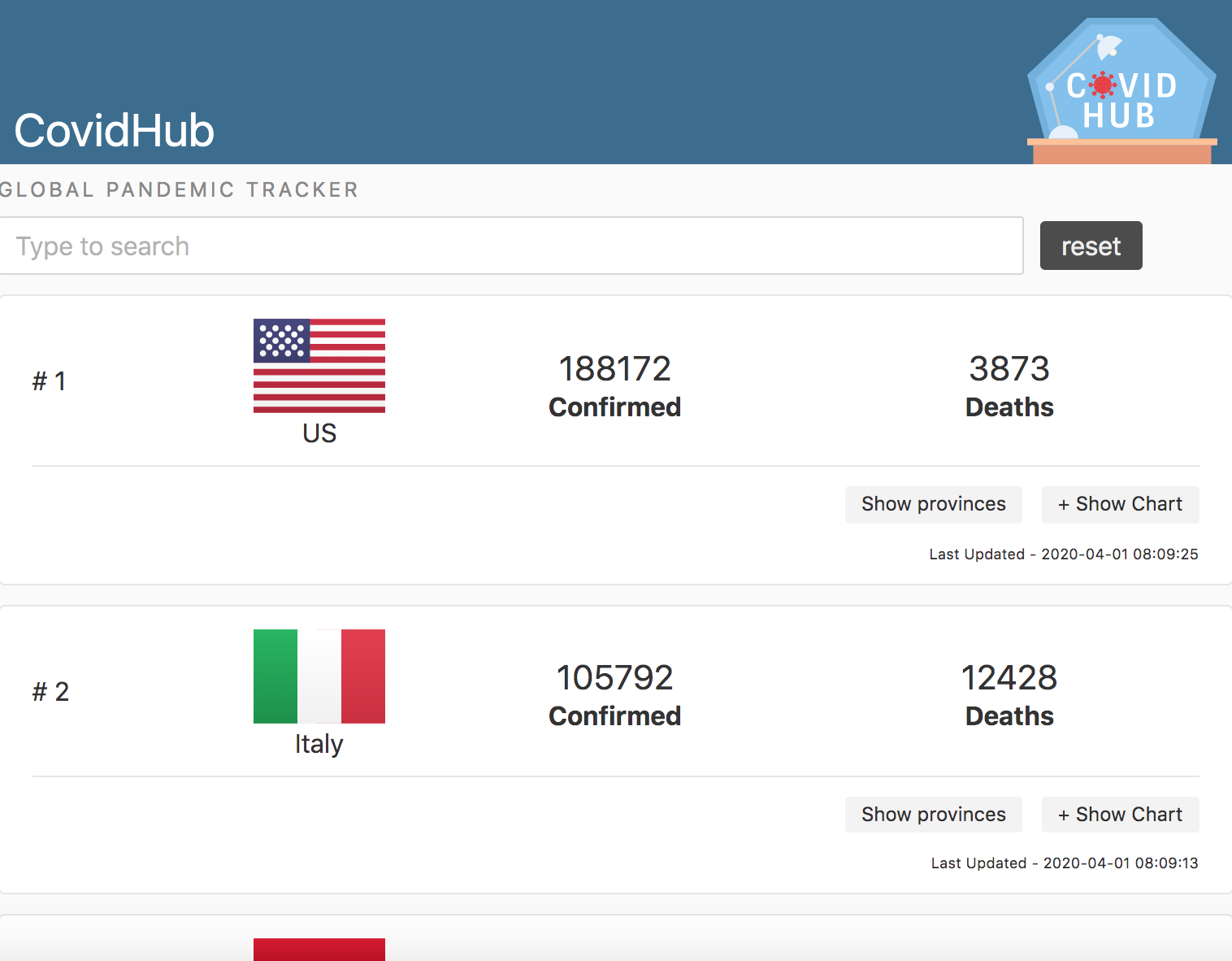
Task: Select Italy confirmed count 105792
Action: 615,678
